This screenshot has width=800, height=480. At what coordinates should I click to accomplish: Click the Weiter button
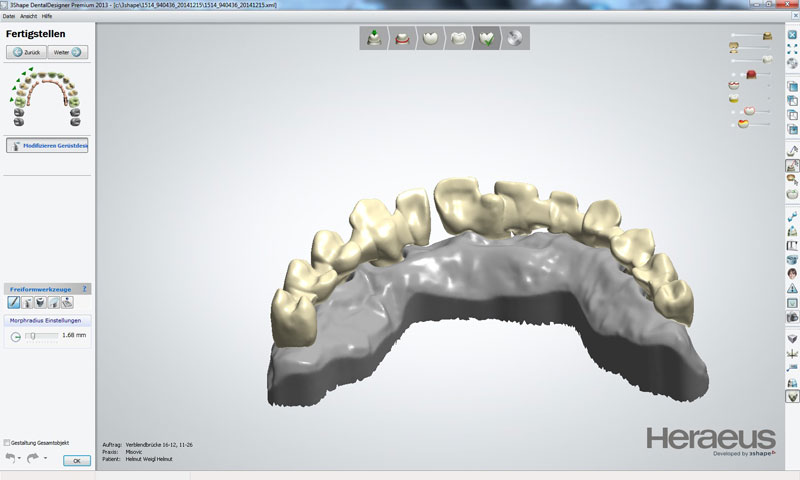[67, 52]
